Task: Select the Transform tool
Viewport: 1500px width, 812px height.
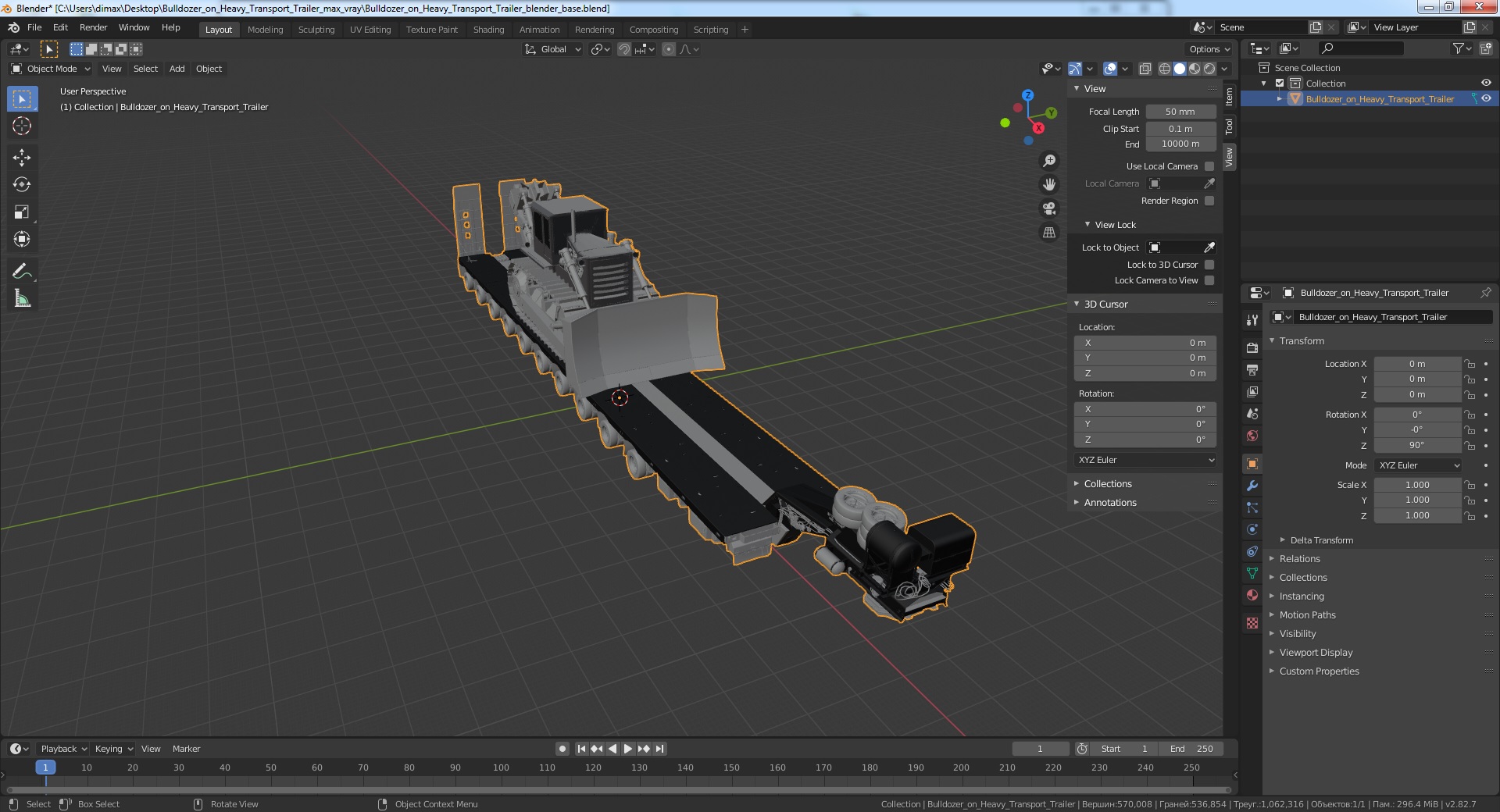Action: (x=22, y=240)
